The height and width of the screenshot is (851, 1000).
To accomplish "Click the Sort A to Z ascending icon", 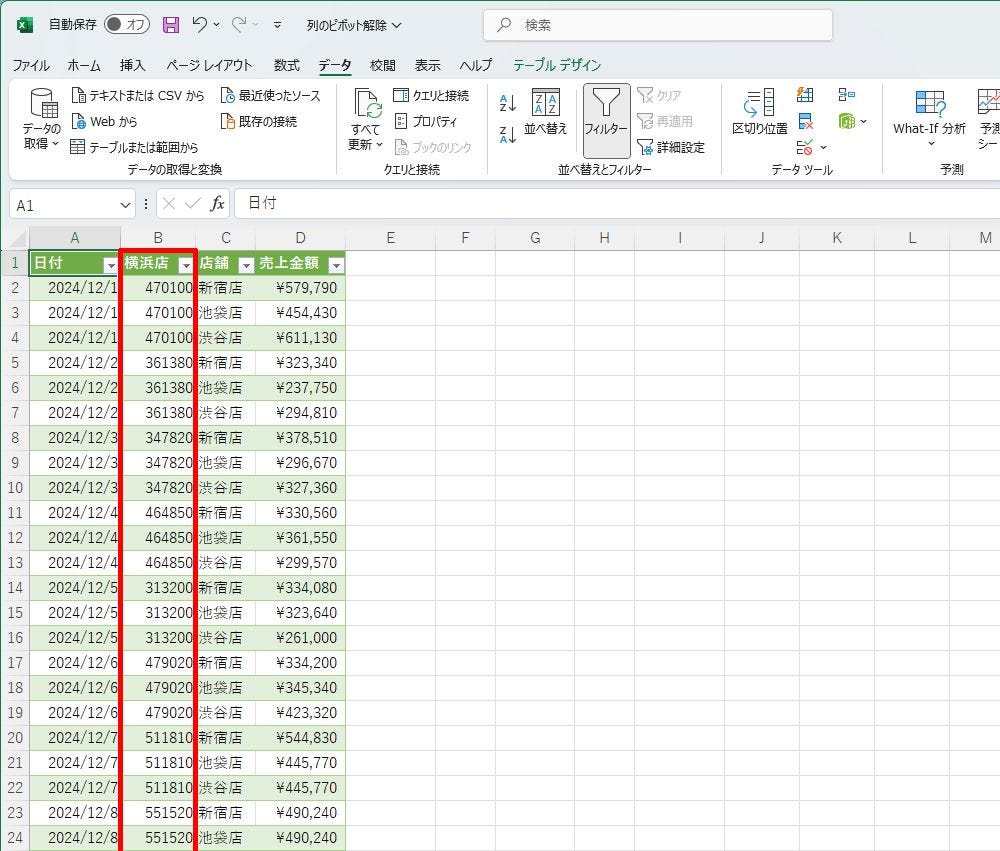I will coord(508,102).
